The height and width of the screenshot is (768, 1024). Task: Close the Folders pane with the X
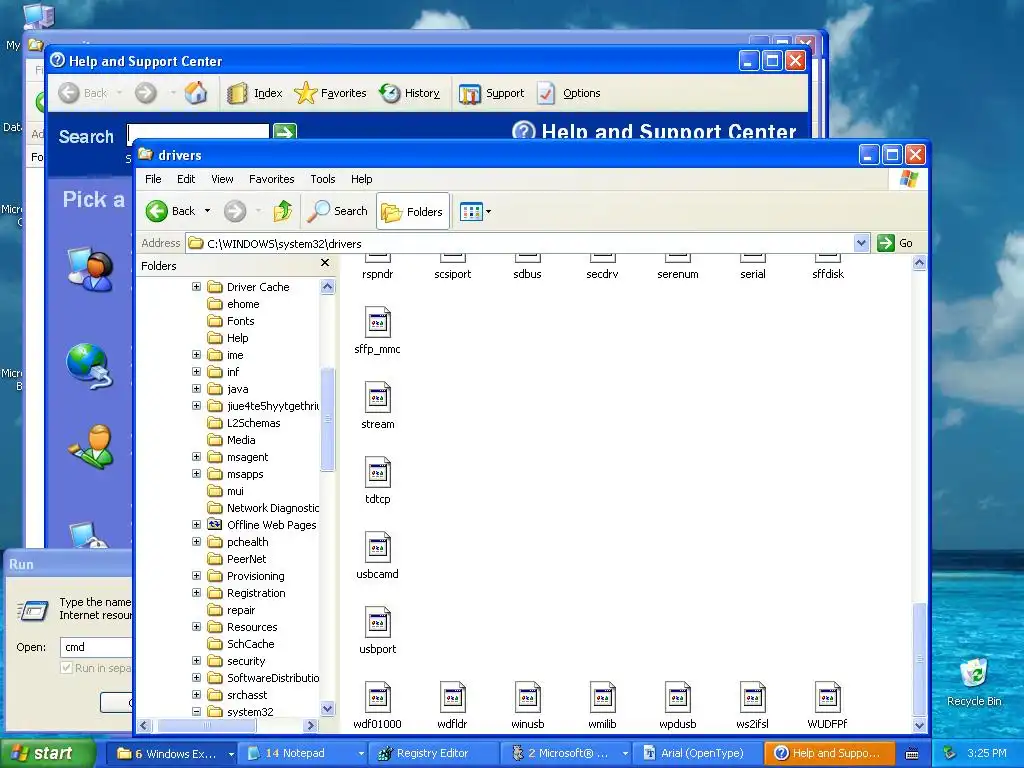325,263
